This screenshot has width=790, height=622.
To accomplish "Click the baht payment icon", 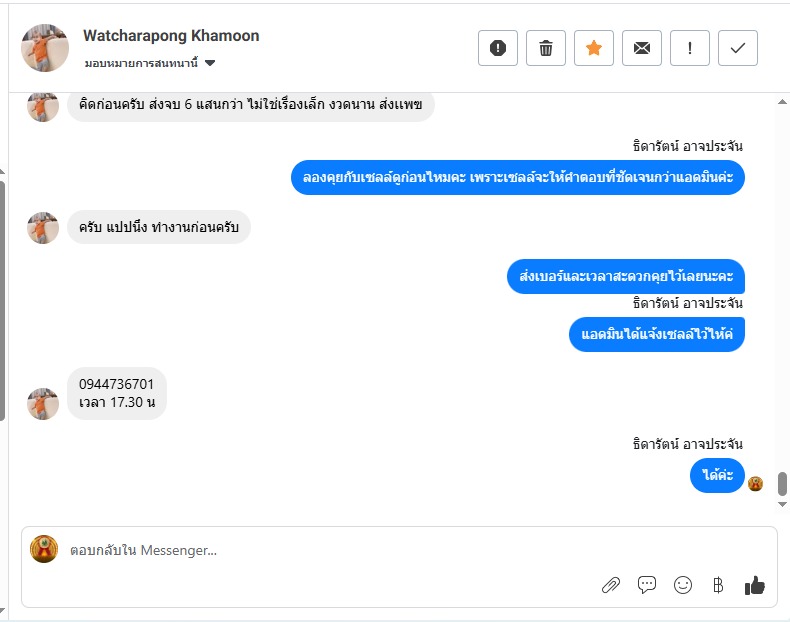I will (718, 585).
